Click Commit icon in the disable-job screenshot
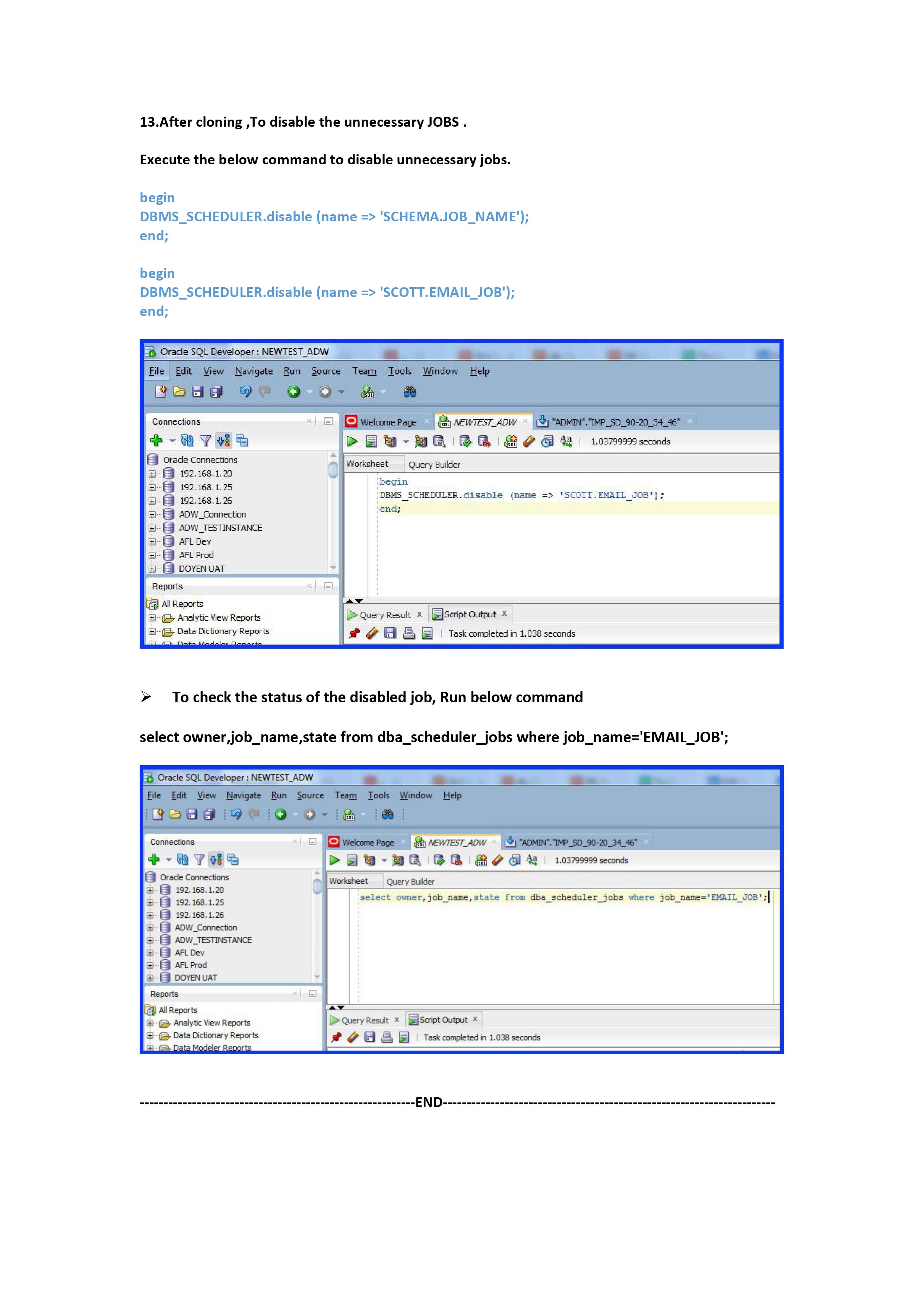Viewport: 924px width, 1307px height. 466,441
